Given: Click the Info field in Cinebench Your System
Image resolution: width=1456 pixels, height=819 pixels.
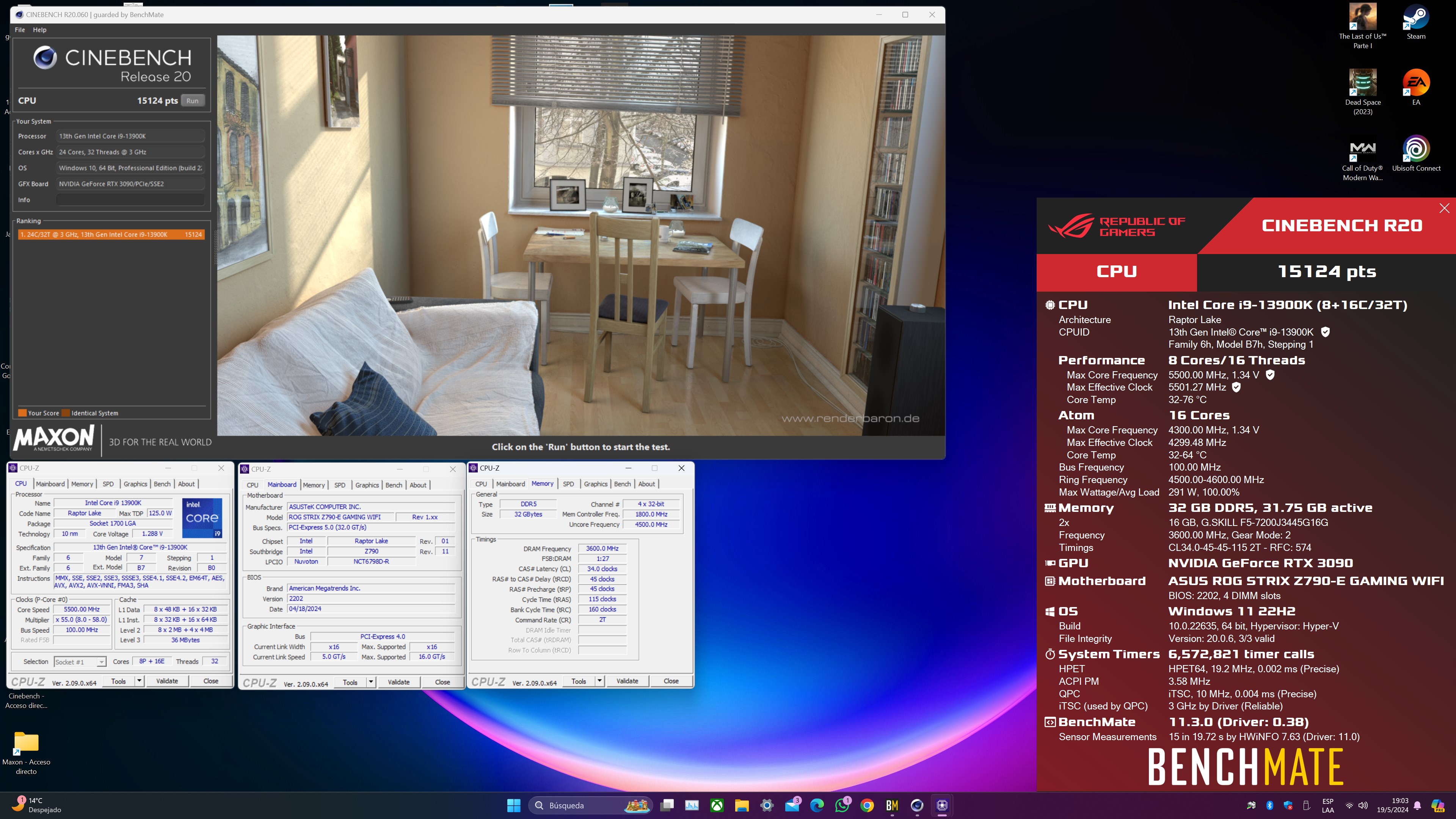Looking at the screenshot, I should pos(130,199).
